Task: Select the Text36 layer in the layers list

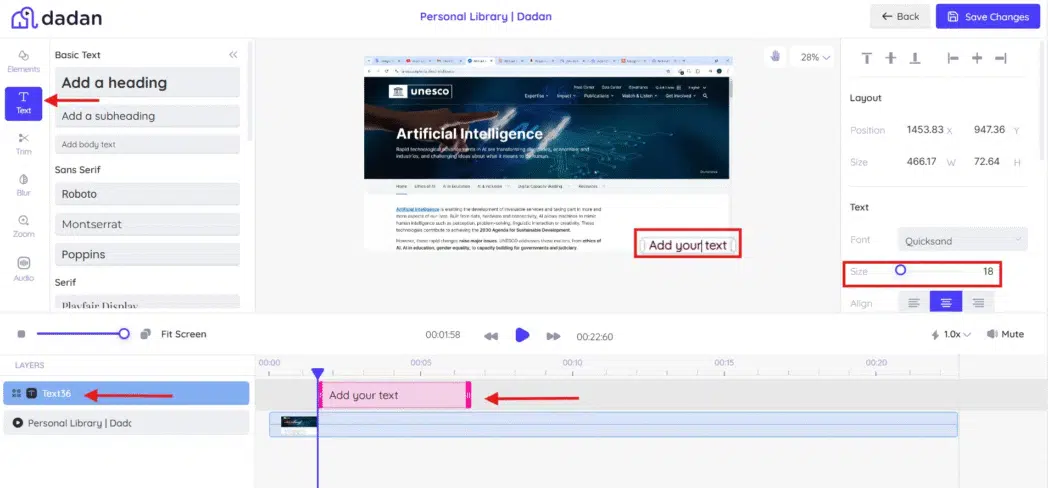Action: [126, 394]
